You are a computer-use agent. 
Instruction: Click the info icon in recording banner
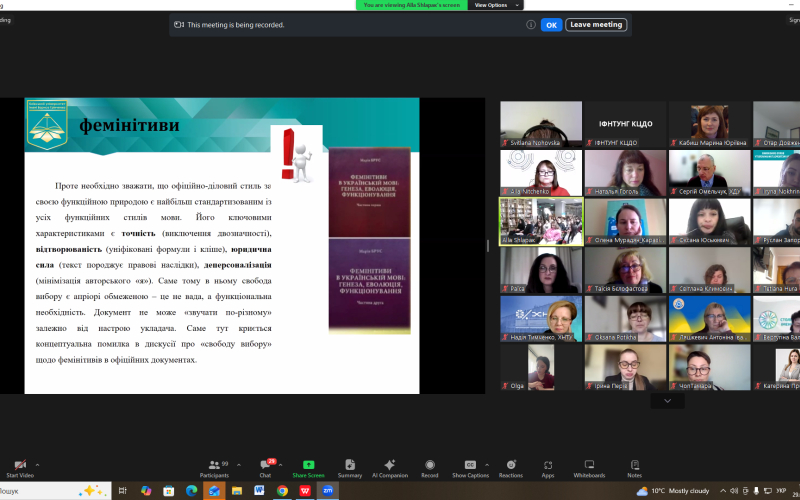tap(531, 24)
